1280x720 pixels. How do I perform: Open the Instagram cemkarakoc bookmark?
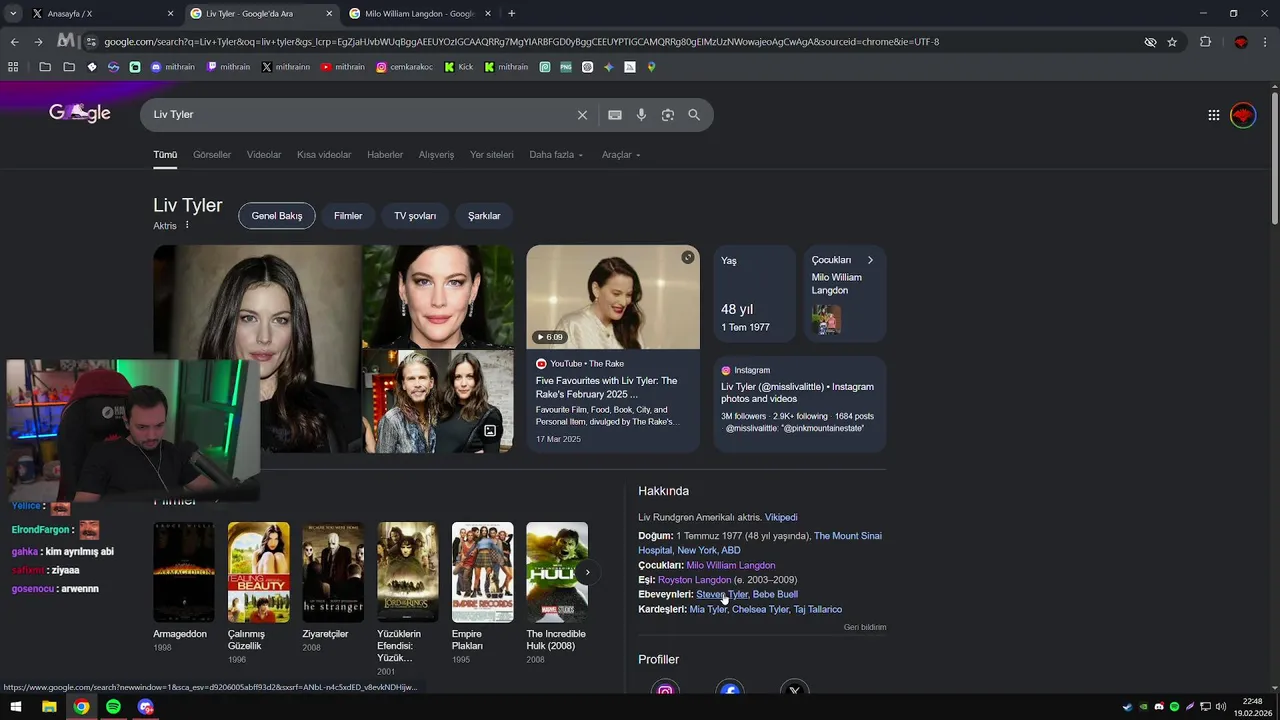[x=406, y=67]
